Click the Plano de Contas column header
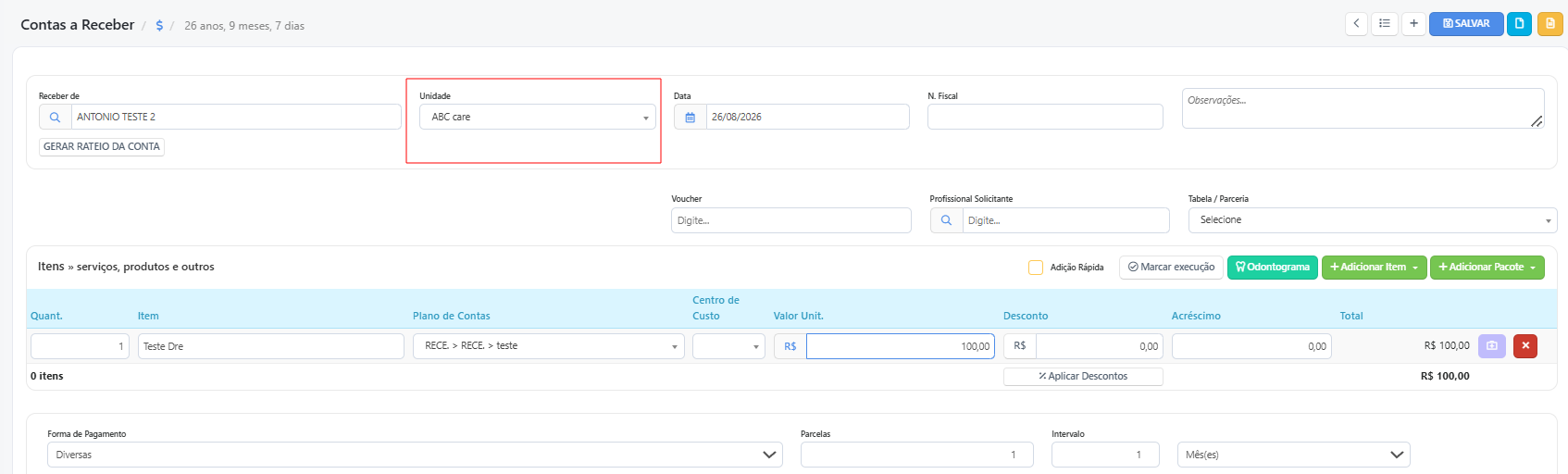This screenshot has width=1568, height=474. [452, 316]
